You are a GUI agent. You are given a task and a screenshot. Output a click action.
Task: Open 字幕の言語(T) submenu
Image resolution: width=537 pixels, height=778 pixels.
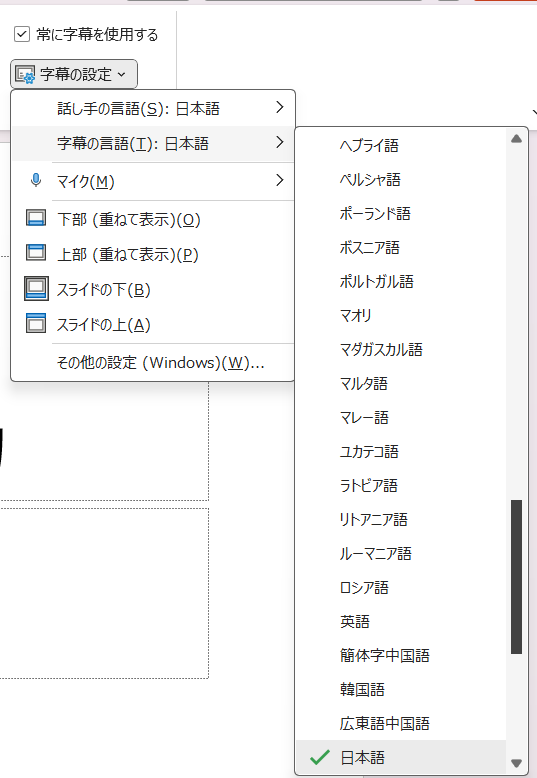pyautogui.click(x=153, y=143)
